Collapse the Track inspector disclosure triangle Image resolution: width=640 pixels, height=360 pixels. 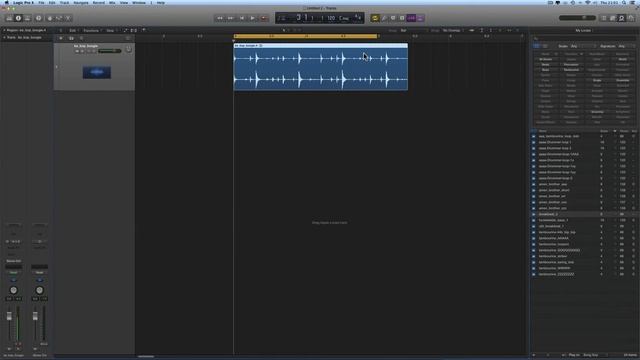click(x=4, y=38)
